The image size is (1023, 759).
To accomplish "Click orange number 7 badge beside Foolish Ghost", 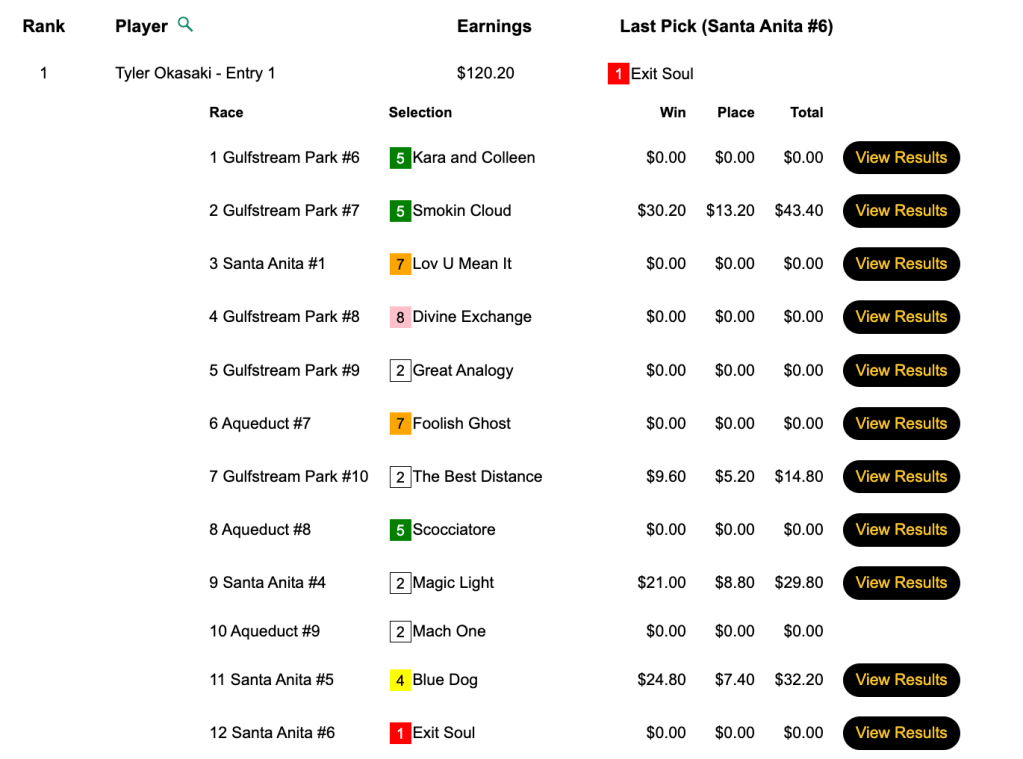I will pyautogui.click(x=400, y=424).
